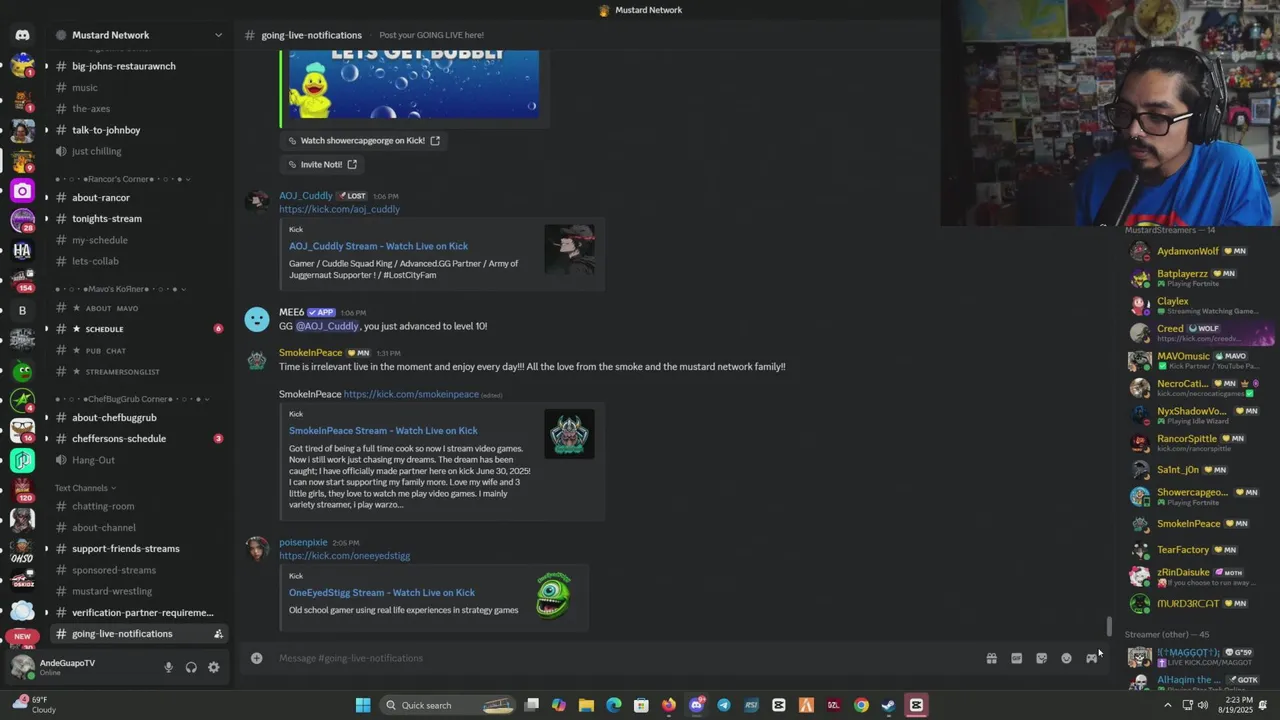
Task: Open the talk-to-johnboy channel
Action: pos(140,130)
